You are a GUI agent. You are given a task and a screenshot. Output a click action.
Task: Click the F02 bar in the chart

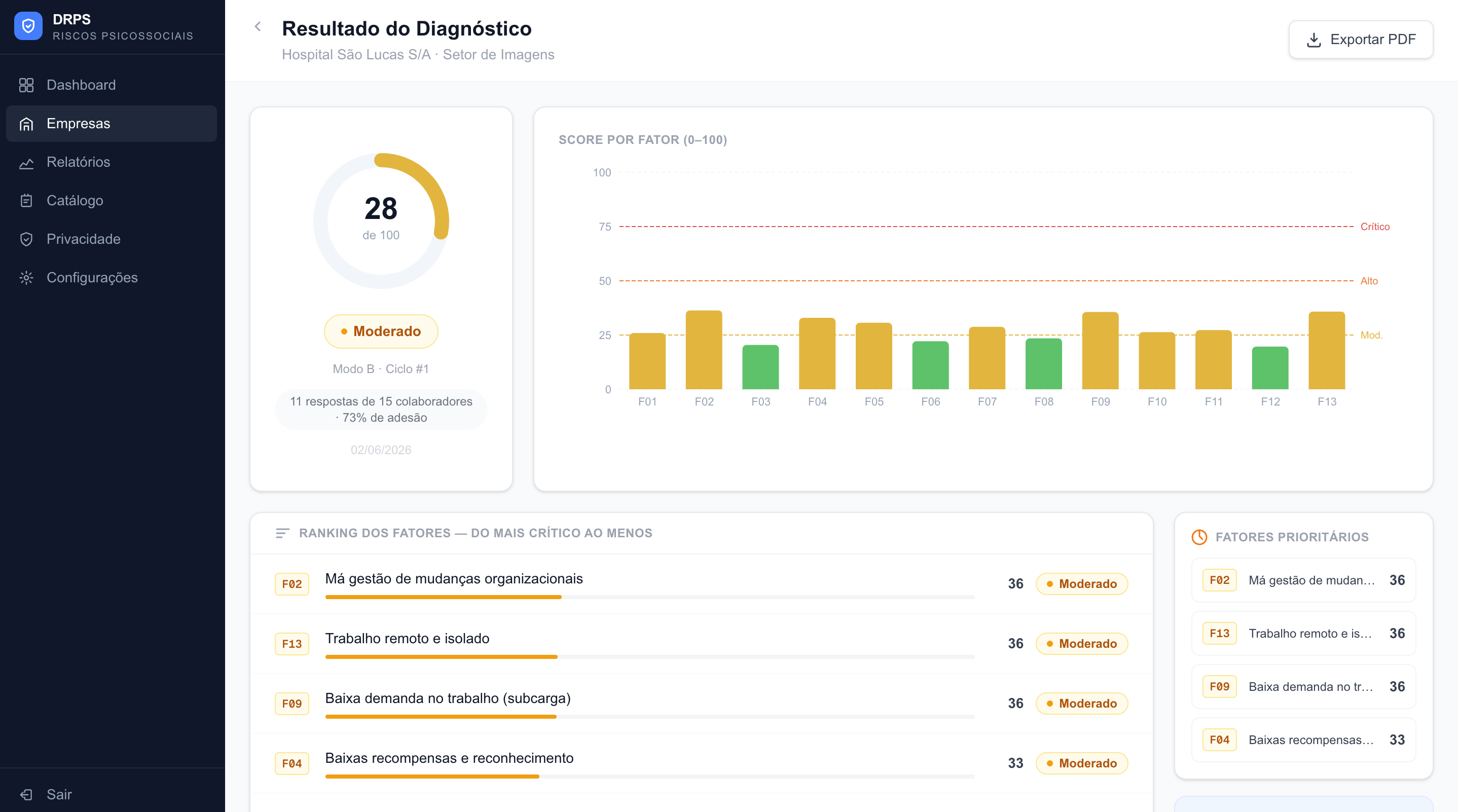(704, 350)
